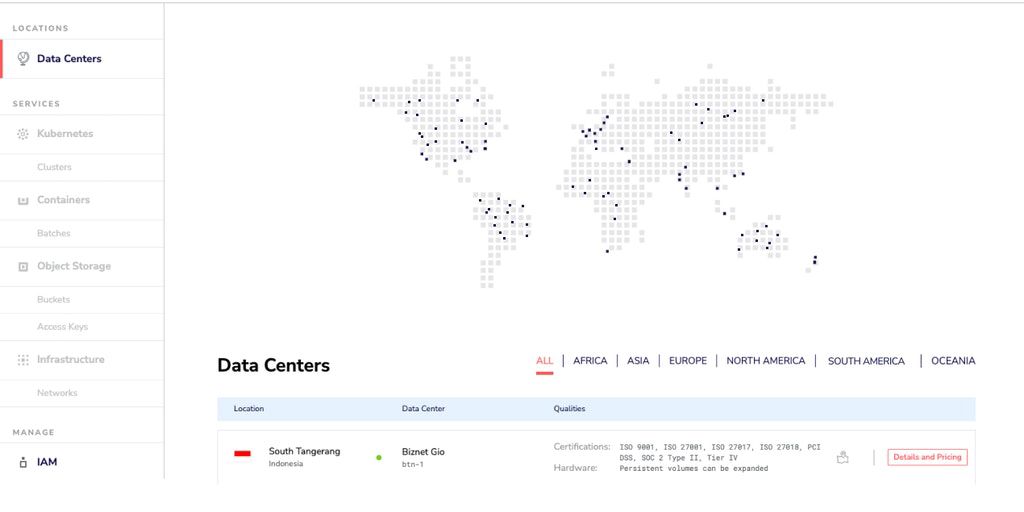Click the Qualities column header

point(569,409)
